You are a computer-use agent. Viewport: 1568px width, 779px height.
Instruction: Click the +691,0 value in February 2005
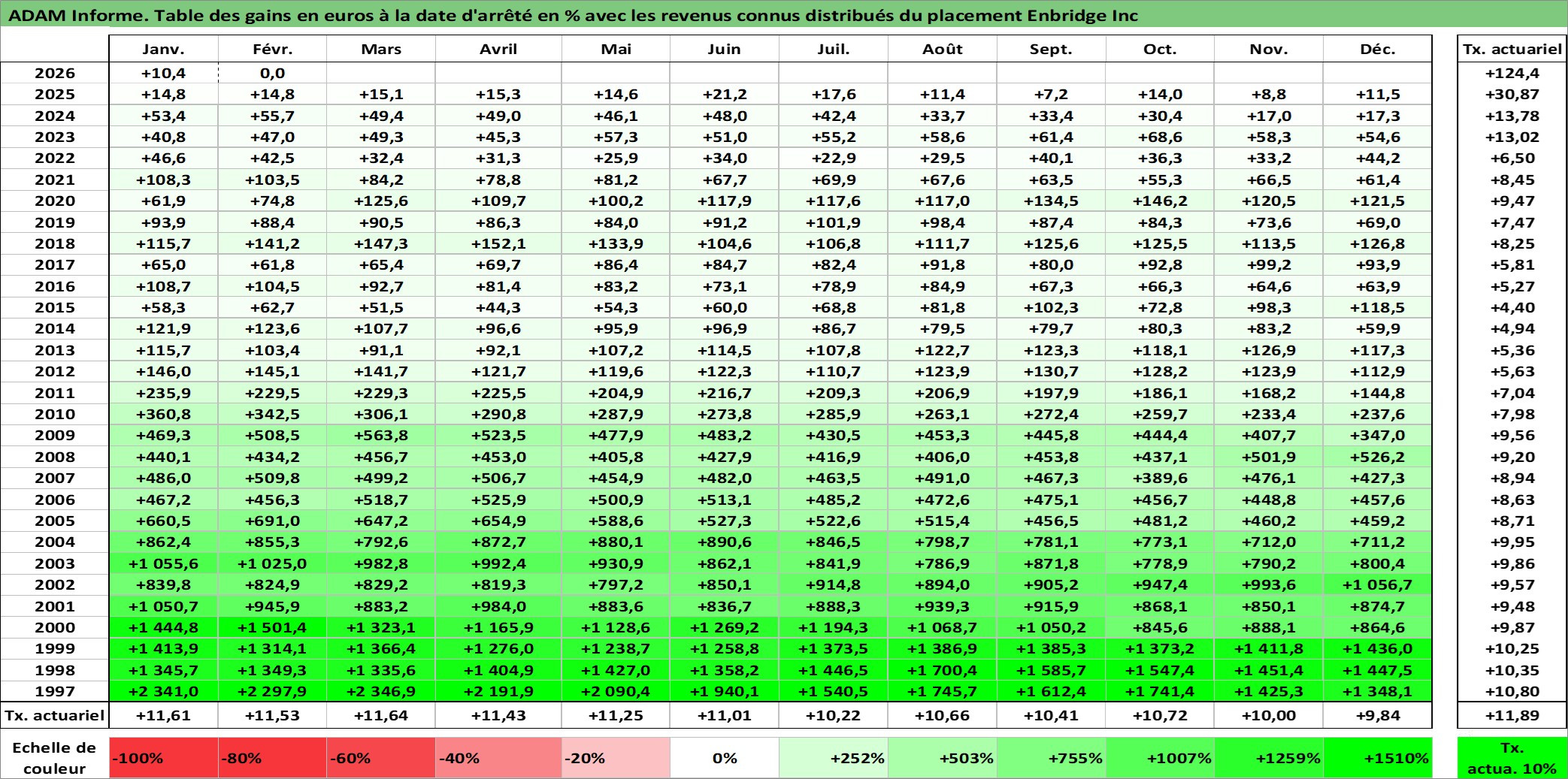pos(272,521)
